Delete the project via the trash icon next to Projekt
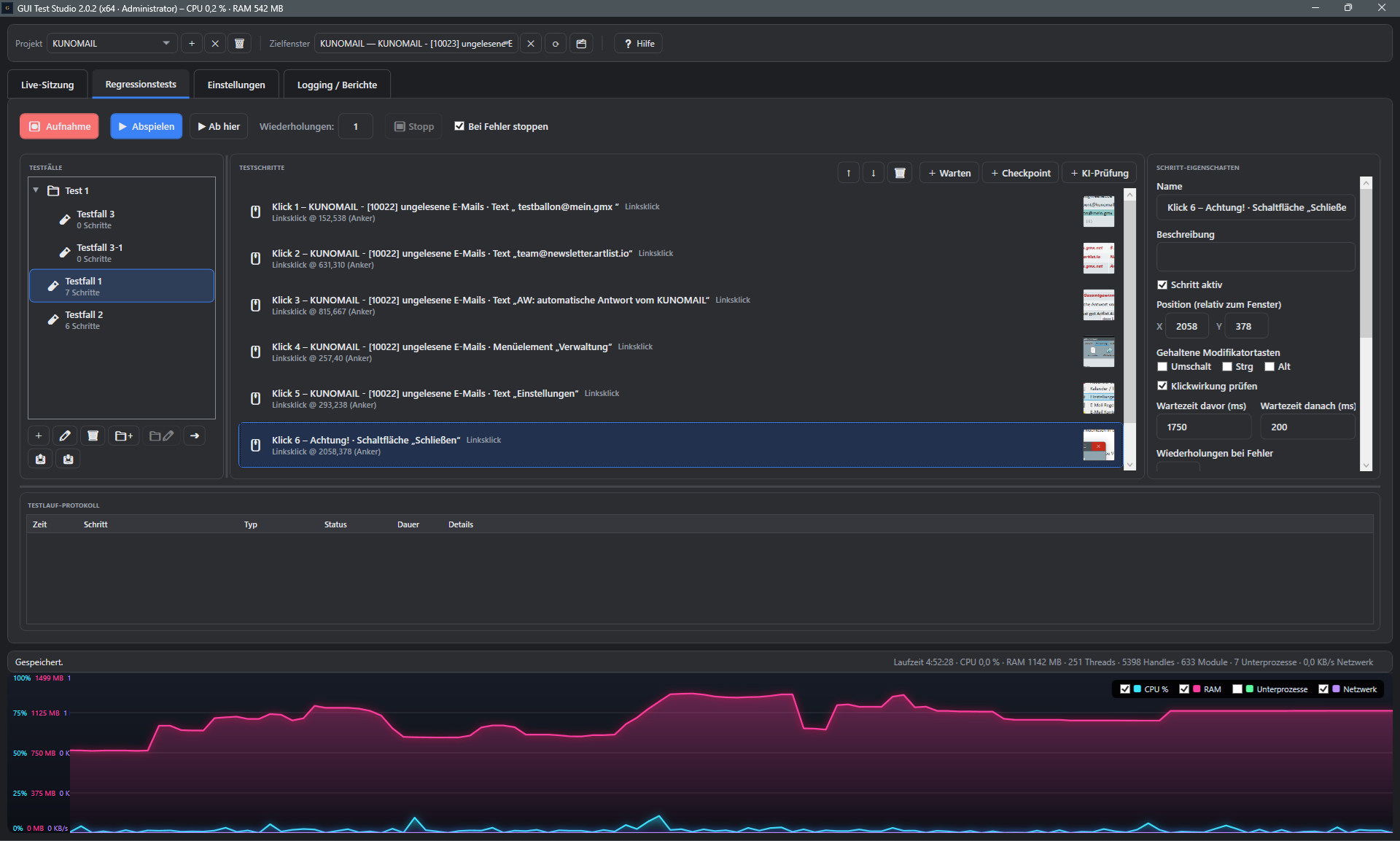This screenshot has height=841, width=1400. 239,44
